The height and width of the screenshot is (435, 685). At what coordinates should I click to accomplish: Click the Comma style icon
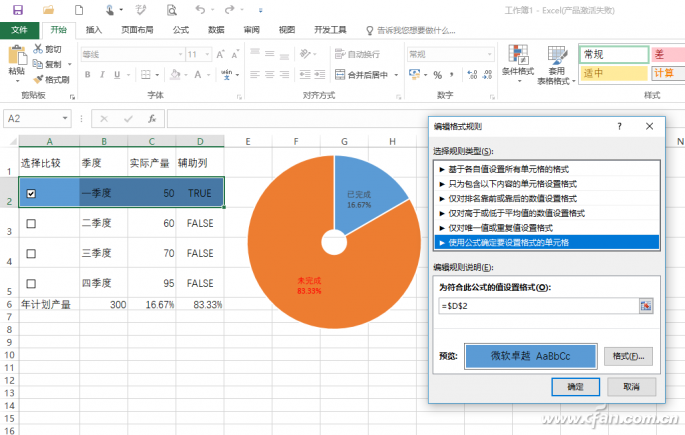[452, 75]
